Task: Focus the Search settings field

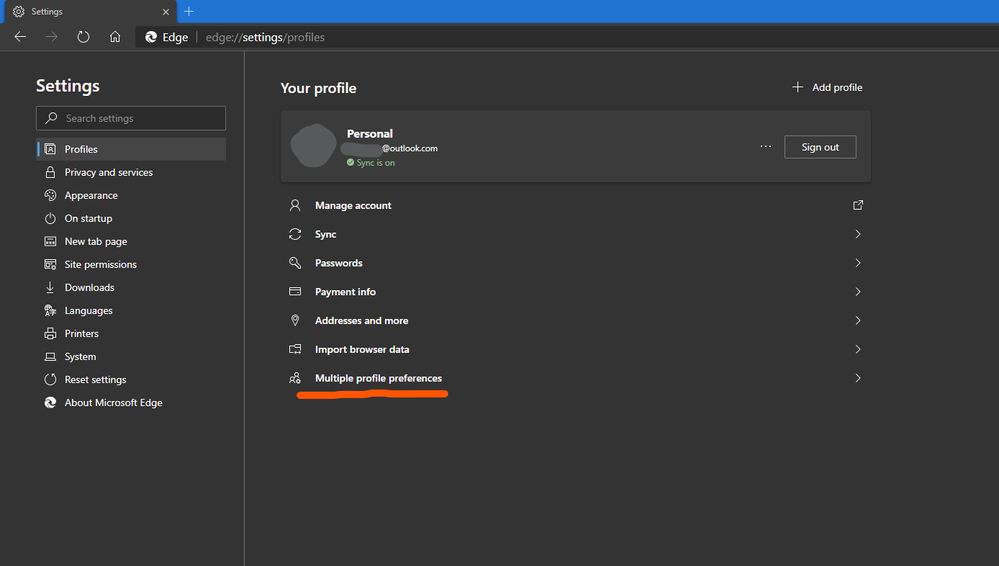Action: [x=131, y=118]
